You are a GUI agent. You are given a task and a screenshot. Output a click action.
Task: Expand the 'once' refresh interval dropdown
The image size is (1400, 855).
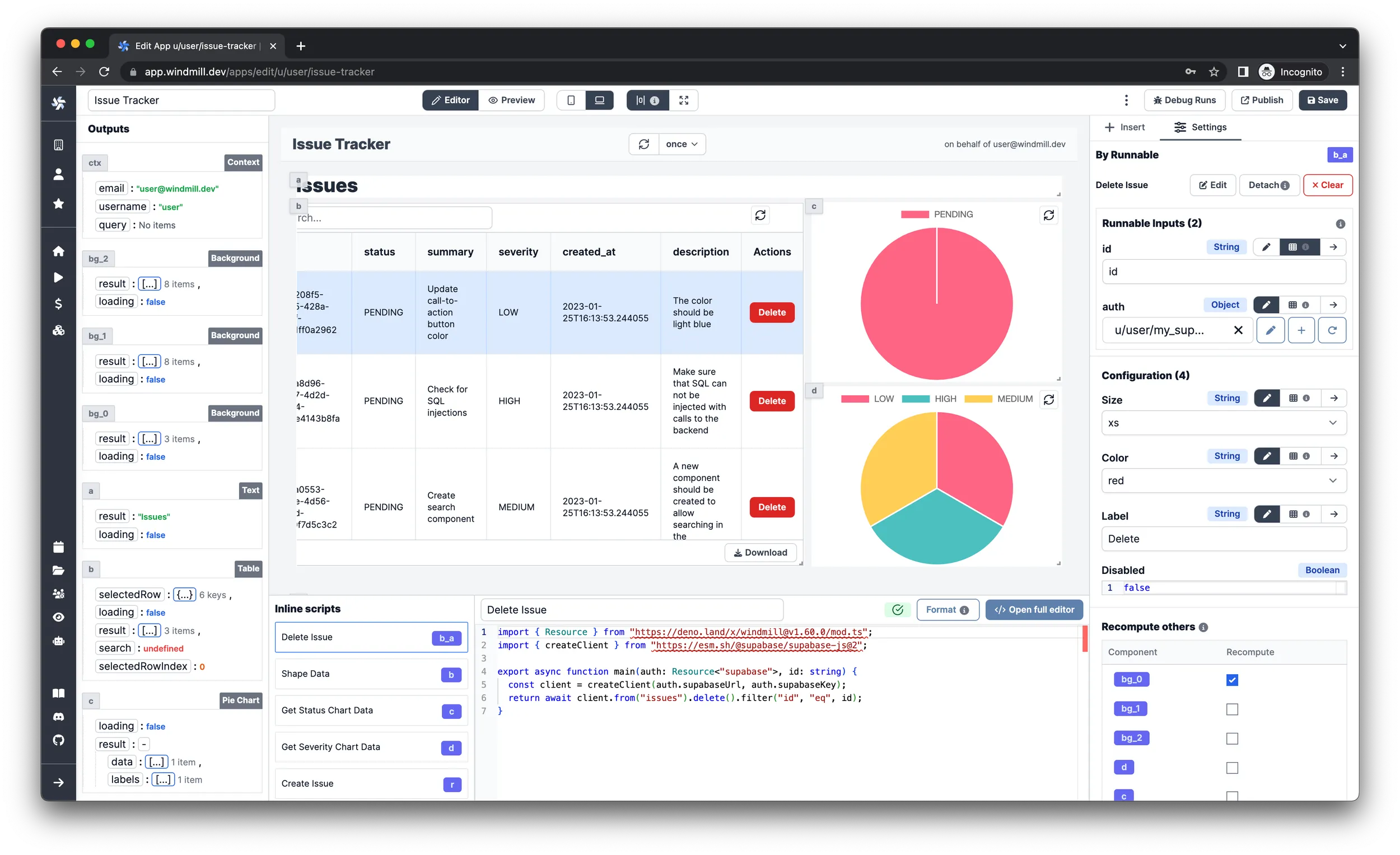point(682,144)
